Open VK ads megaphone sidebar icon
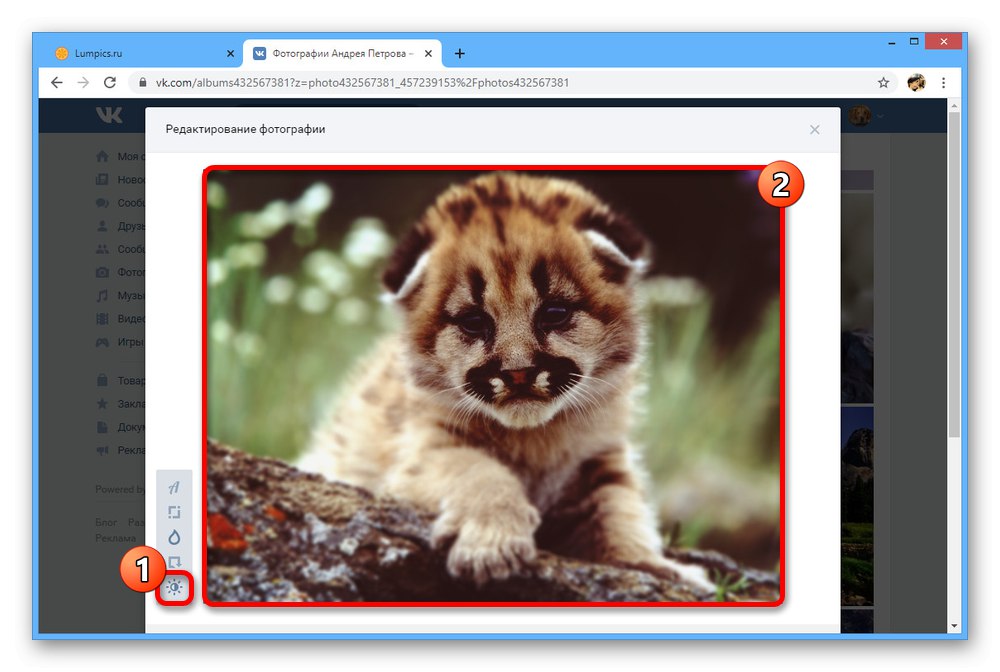This screenshot has height=672, width=1000. point(102,450)
